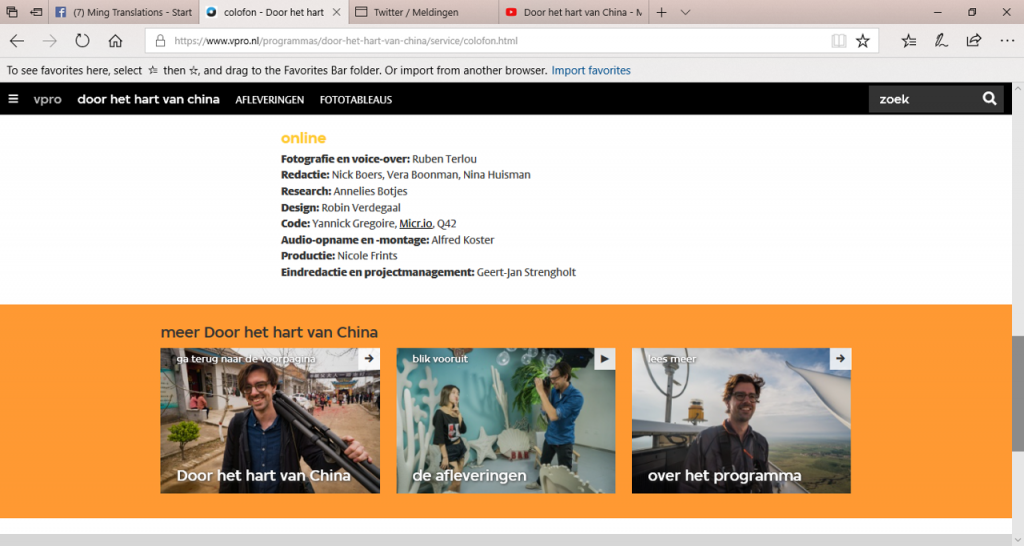The image size is (1024, 546).
Task: Open the browser home page
Action: (x=116, y=40)
